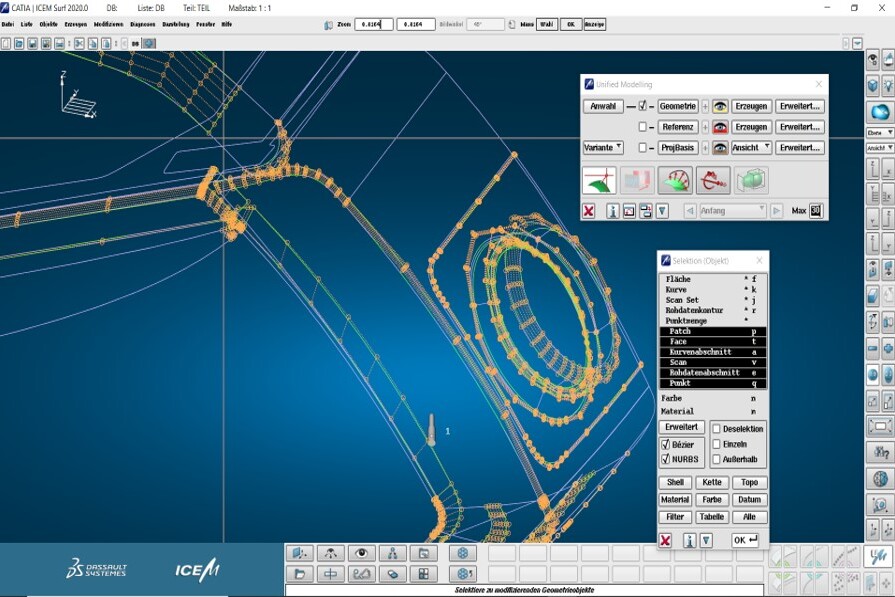Click the red X cancel icon in Selektion

[665, 540]
